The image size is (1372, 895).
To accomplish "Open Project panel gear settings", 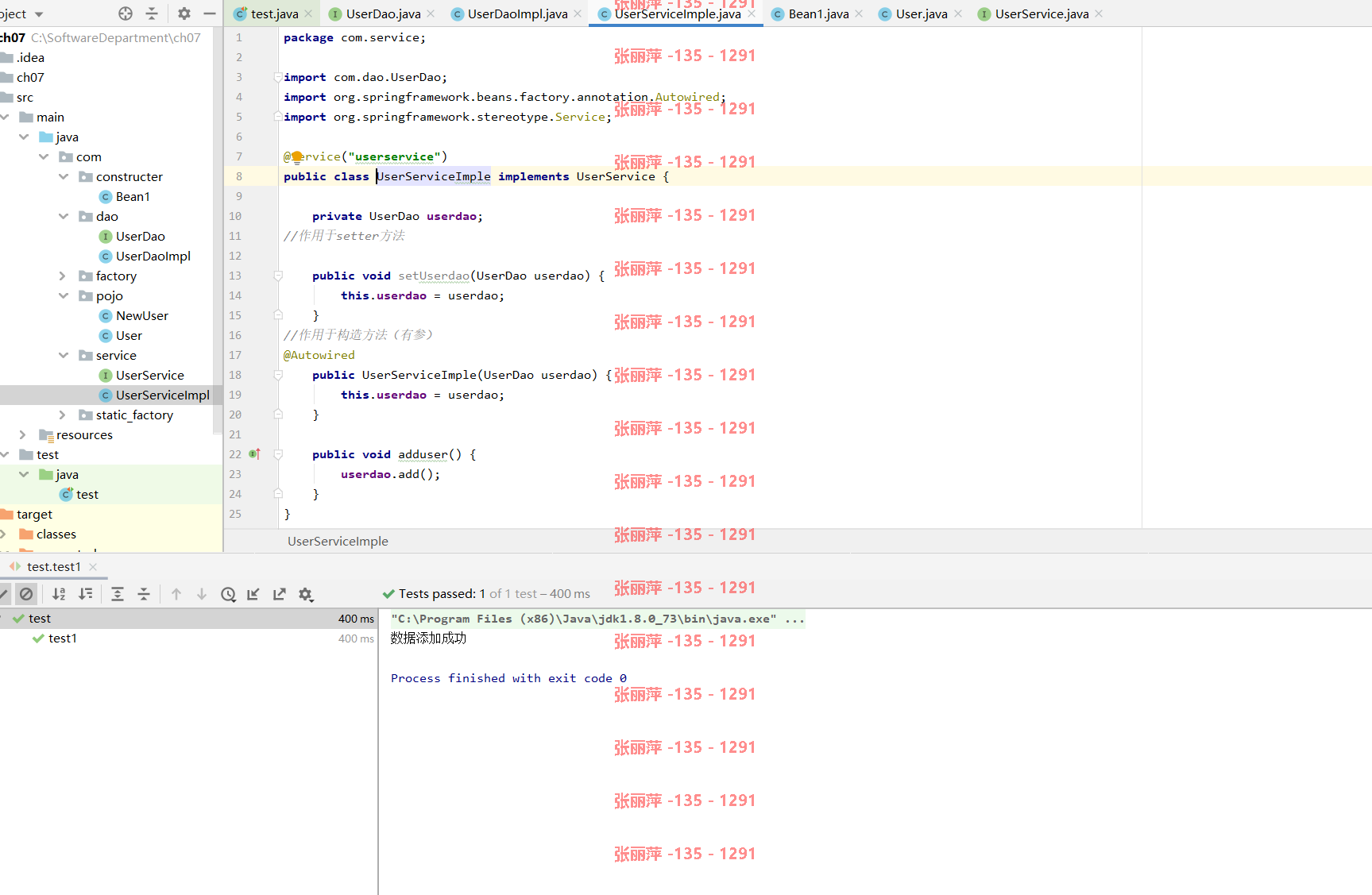I will tap(184, 14).
